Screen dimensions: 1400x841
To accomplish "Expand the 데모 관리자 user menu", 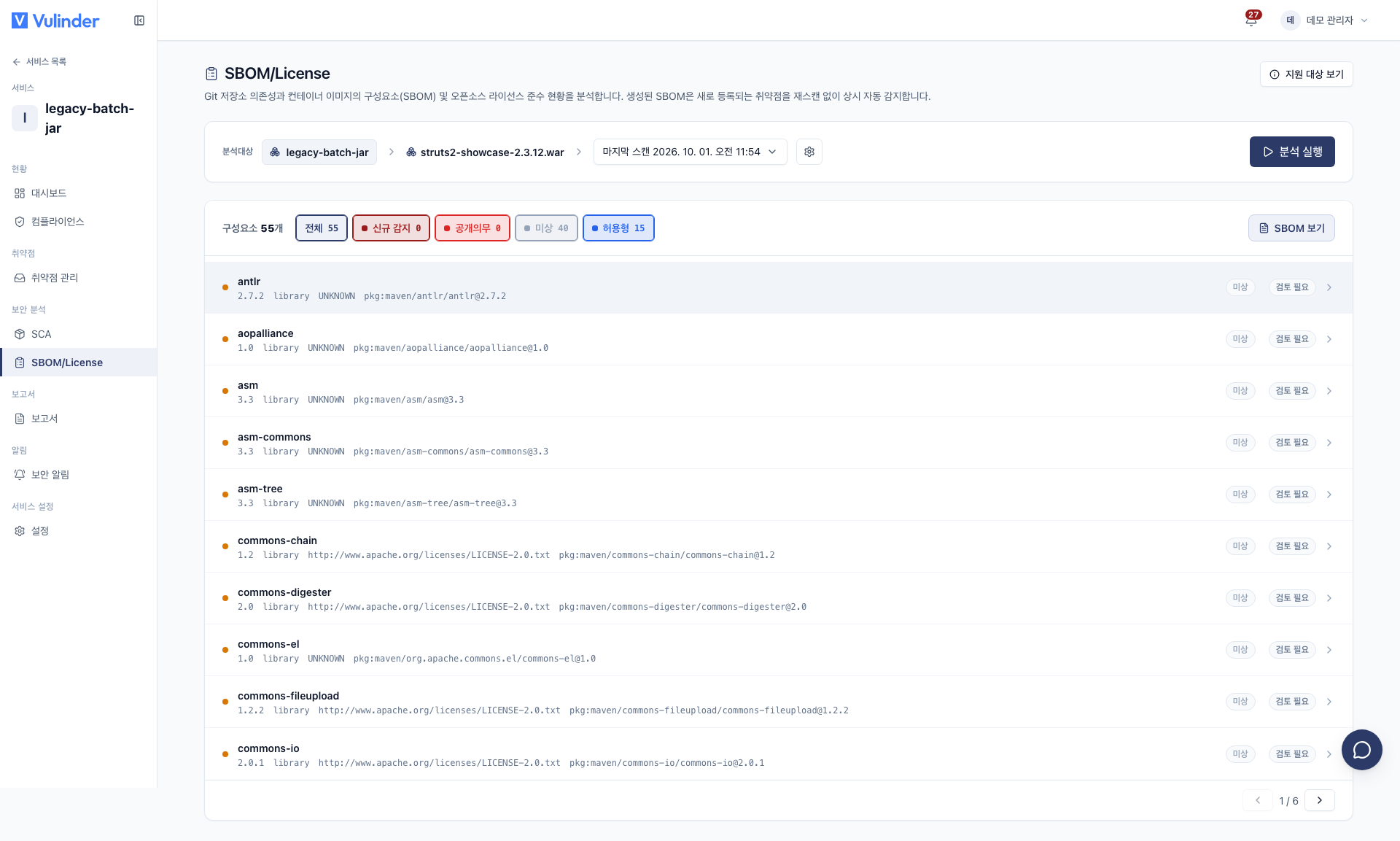I will tap(1324, 20).
